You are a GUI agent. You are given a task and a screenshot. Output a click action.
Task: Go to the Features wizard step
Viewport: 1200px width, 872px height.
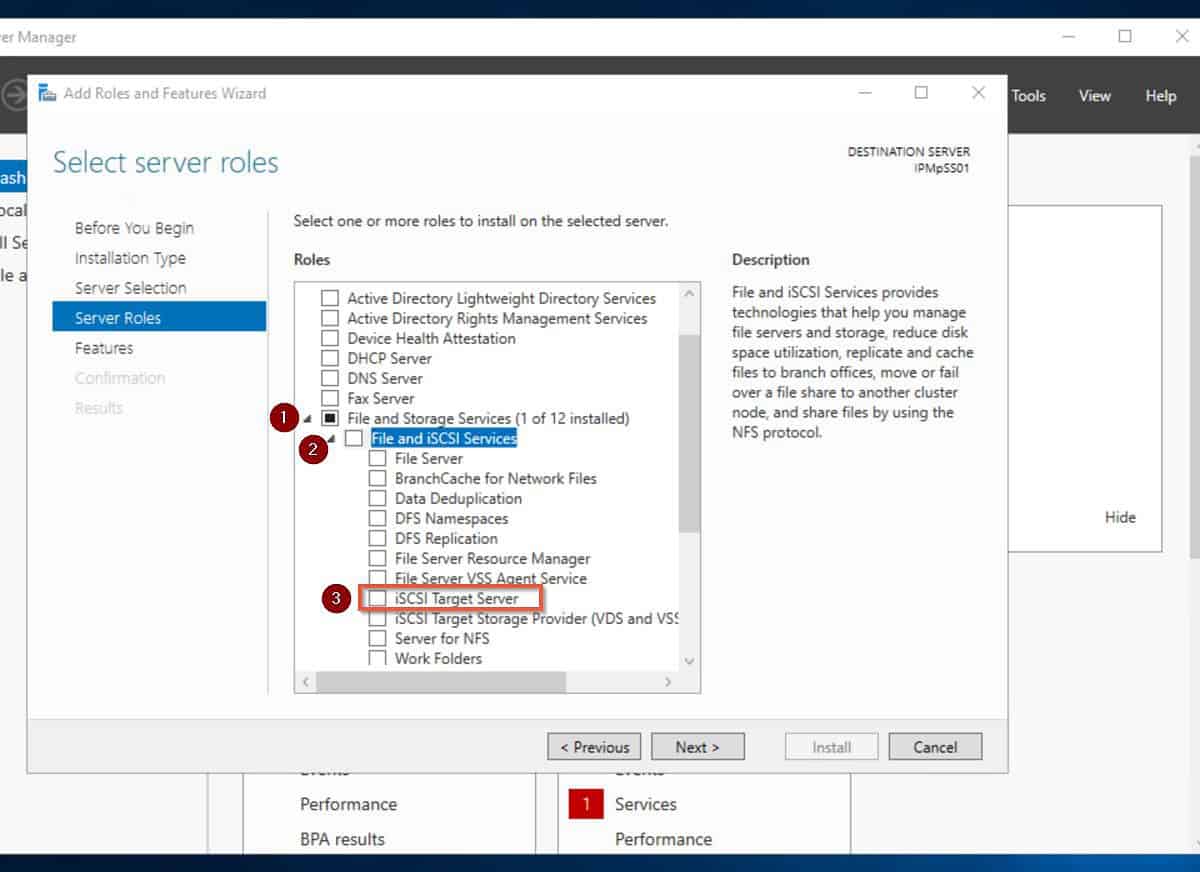[x=104, y=348]
